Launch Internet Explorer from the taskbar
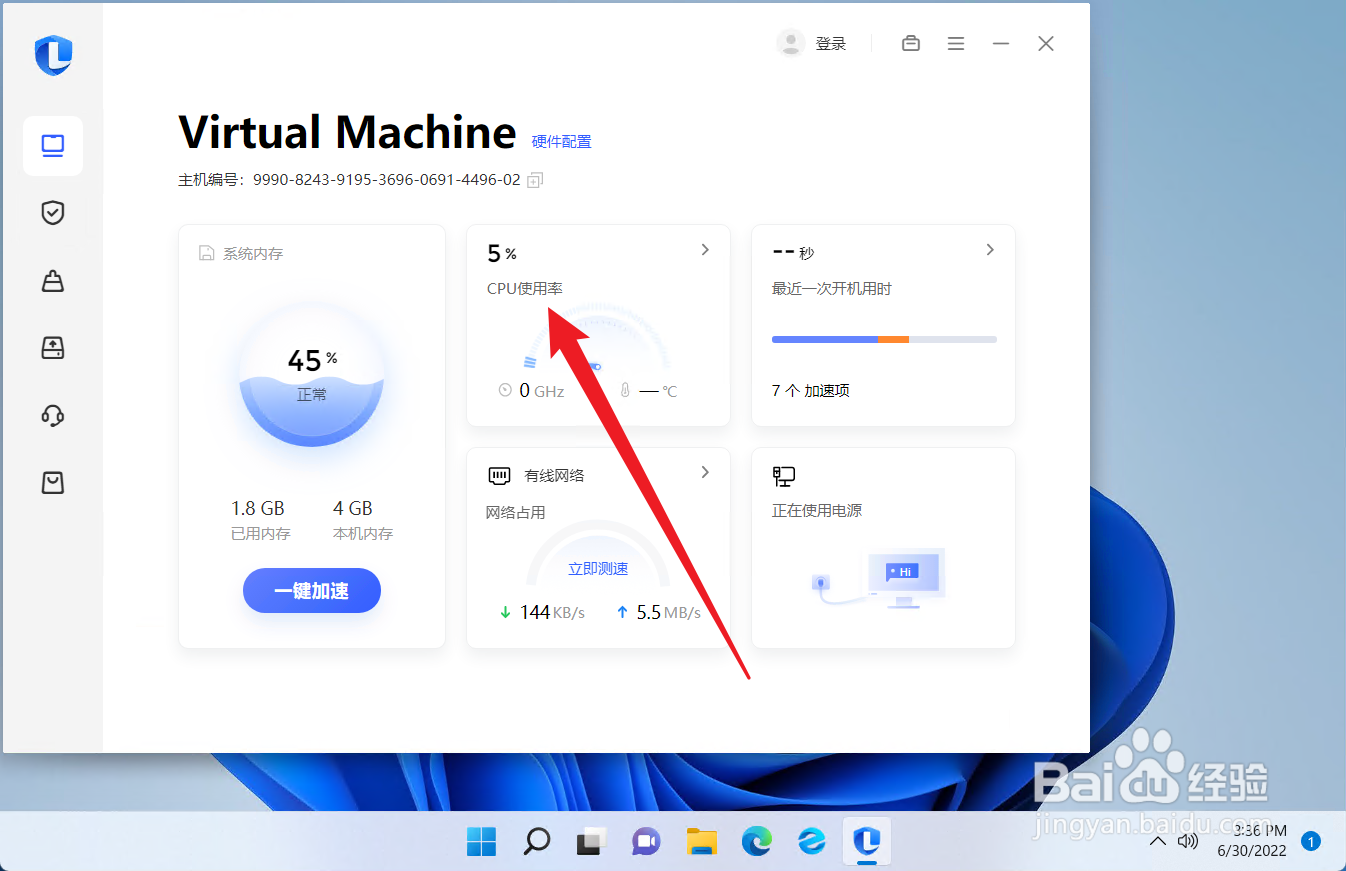Viewport: 1346px width, 871px height. (812, 842)
